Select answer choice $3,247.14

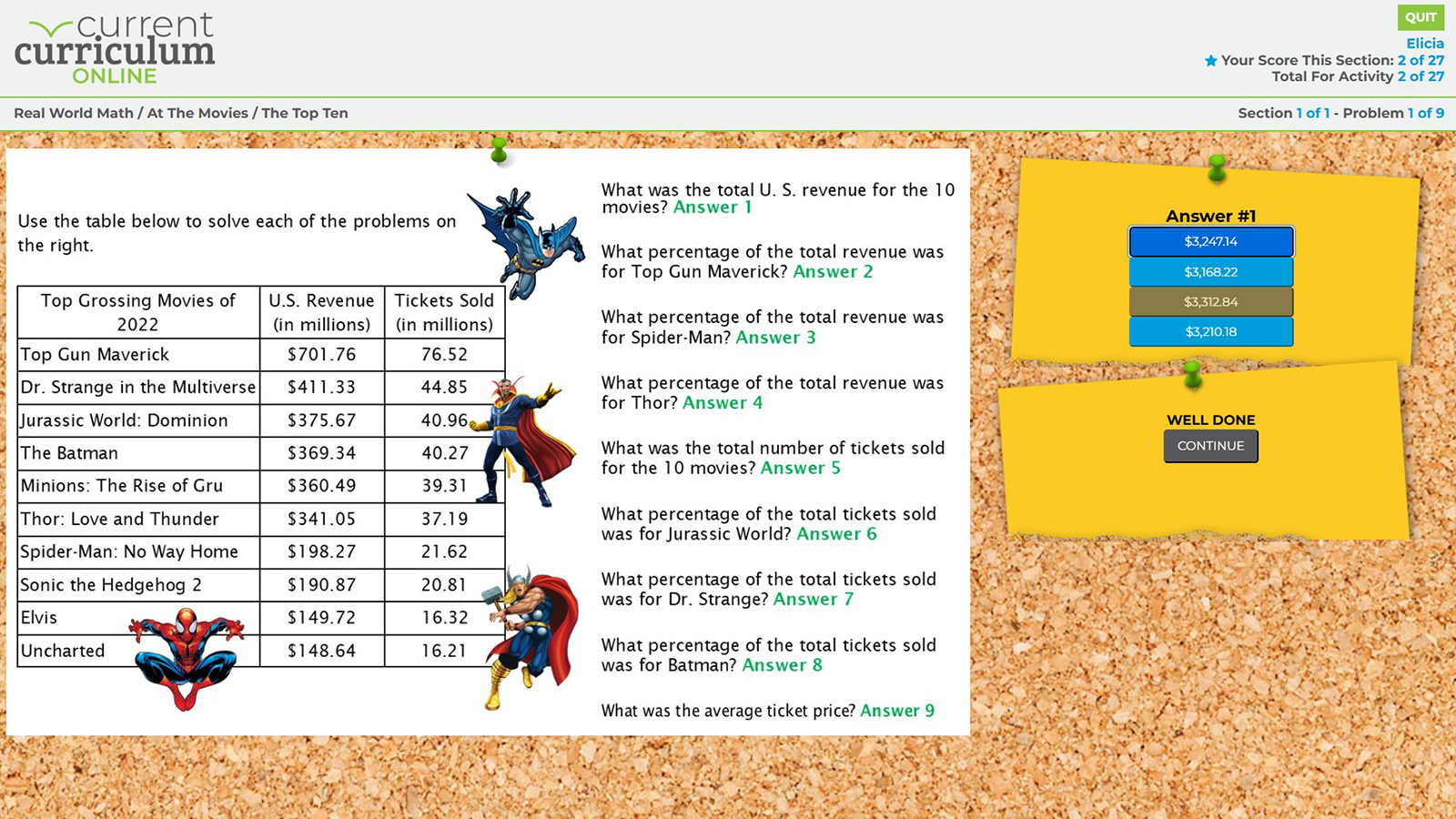point(1210,242)
